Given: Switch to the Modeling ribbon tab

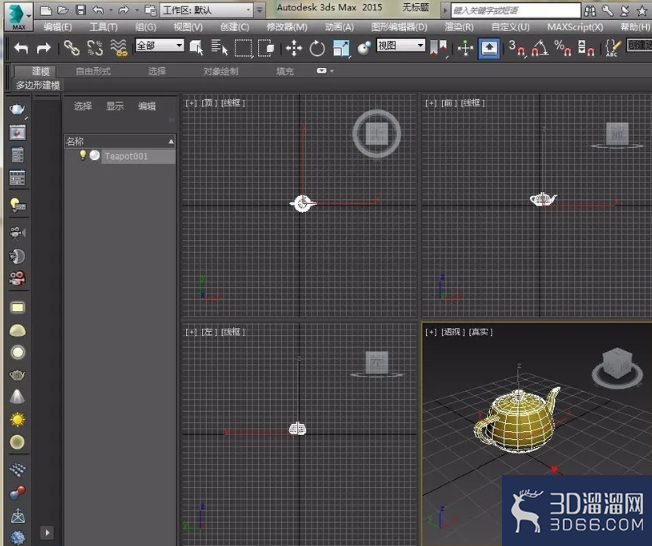Looking at the screenshot, I should click(41, 71).
